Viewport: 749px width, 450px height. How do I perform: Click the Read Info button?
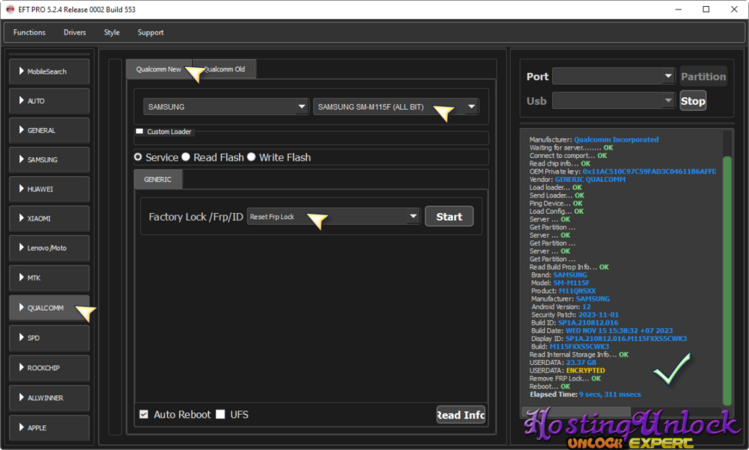(x=460, y=415)
